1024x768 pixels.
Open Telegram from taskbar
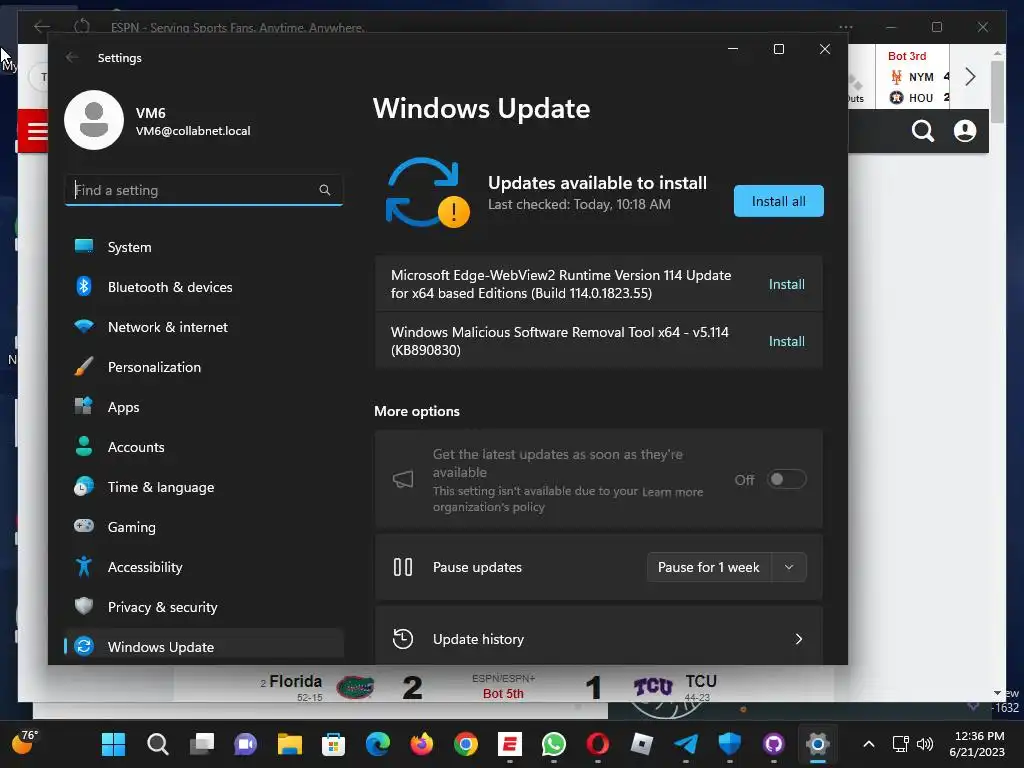686,744
